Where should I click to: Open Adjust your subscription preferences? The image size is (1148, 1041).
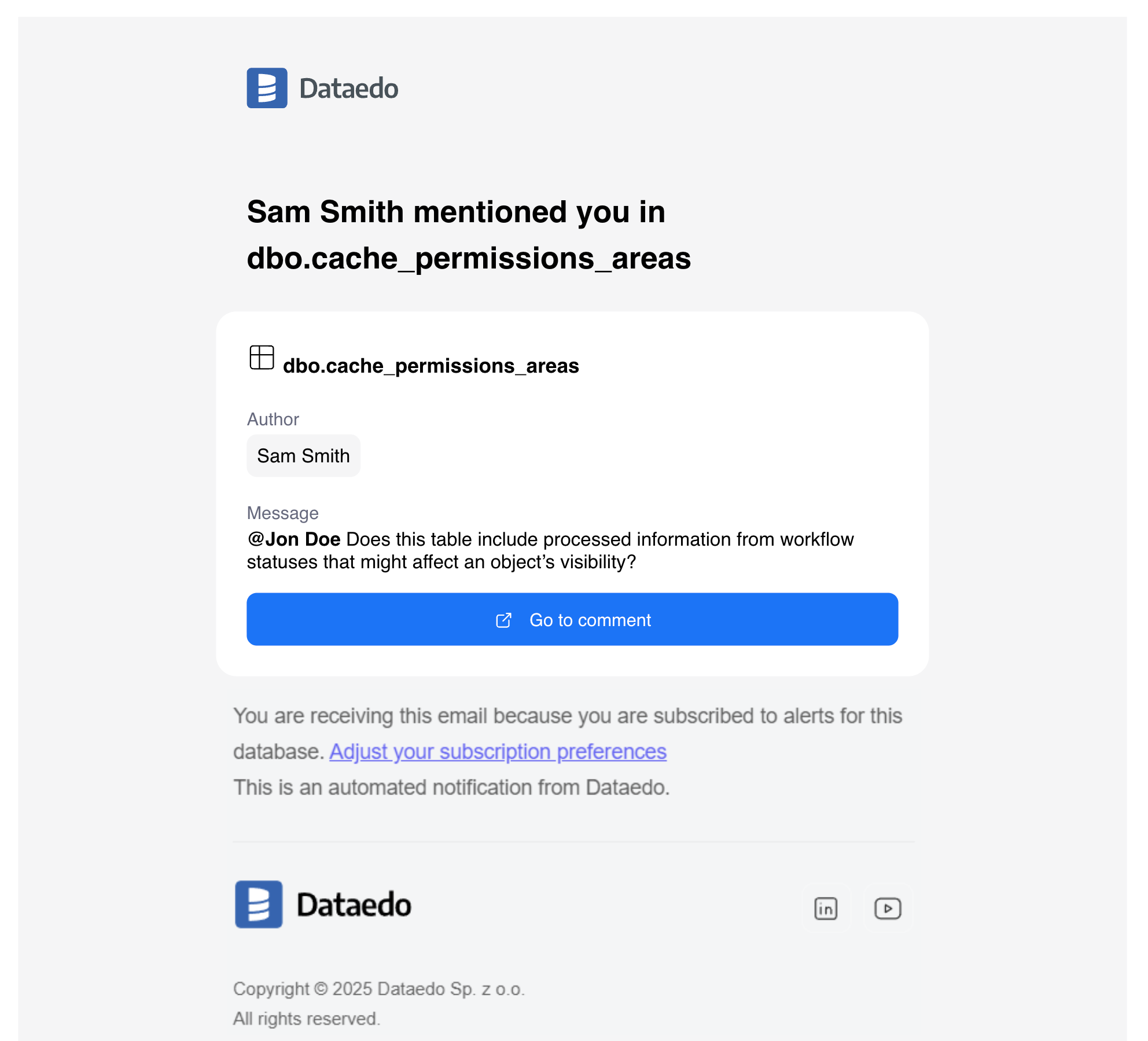click(x=497, y=751)
